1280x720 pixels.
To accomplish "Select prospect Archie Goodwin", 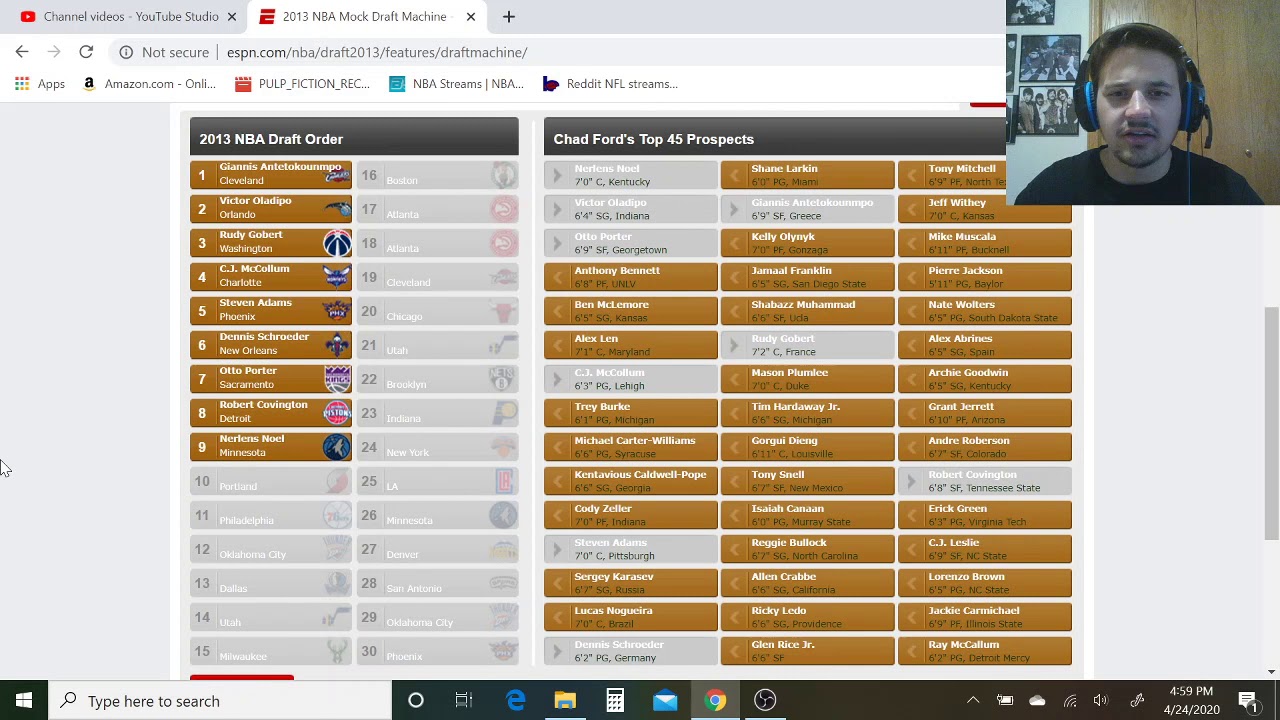I will click(985, 379).
